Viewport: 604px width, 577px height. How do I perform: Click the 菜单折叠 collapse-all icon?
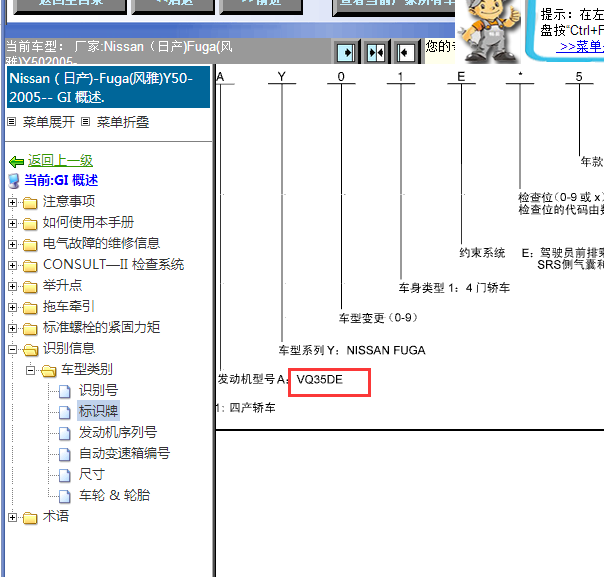86,122
